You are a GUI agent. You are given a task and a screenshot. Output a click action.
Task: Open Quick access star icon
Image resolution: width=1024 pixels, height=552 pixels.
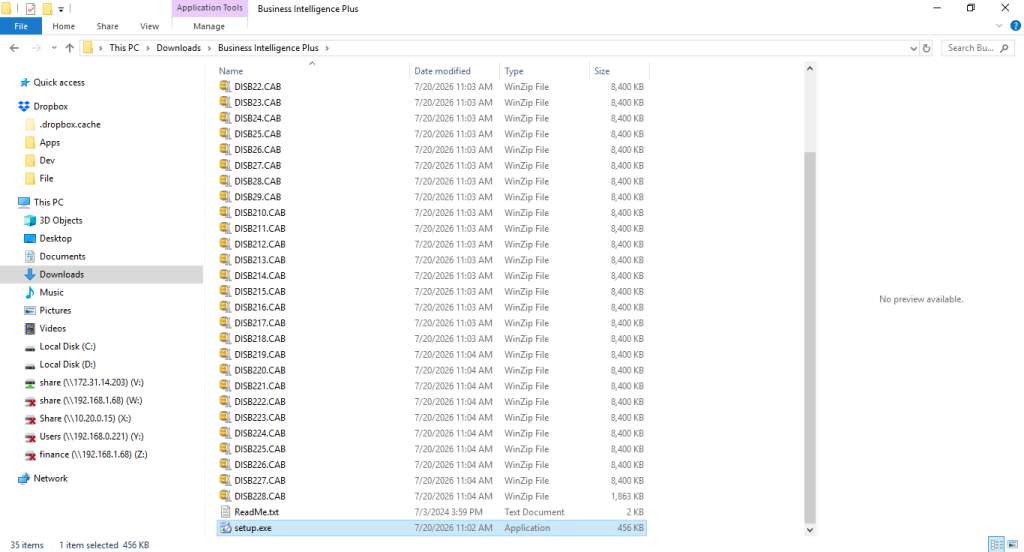pyautogui.click(x=24, y=82)
